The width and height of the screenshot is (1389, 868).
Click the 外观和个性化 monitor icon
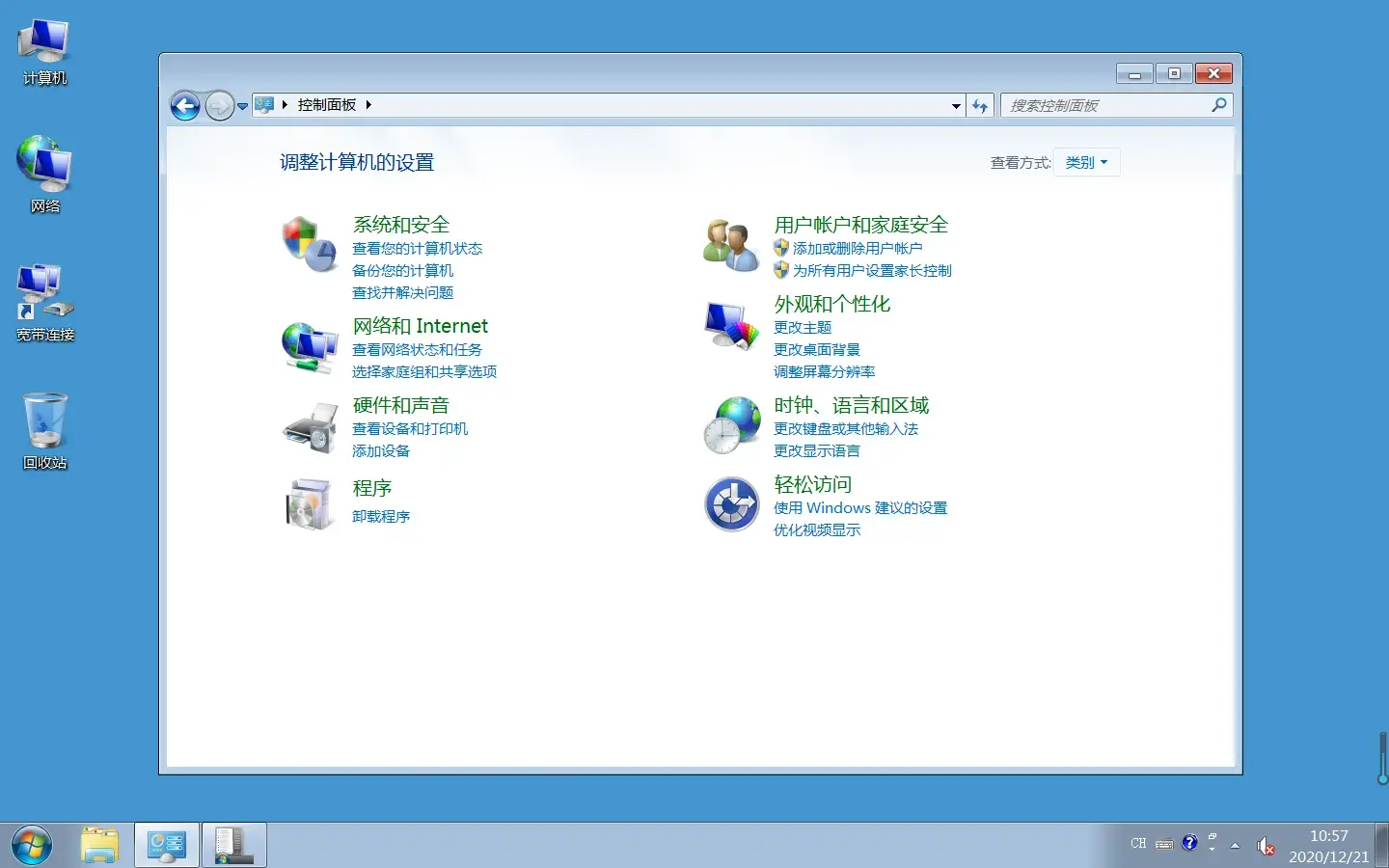click(x=731, y=326)
